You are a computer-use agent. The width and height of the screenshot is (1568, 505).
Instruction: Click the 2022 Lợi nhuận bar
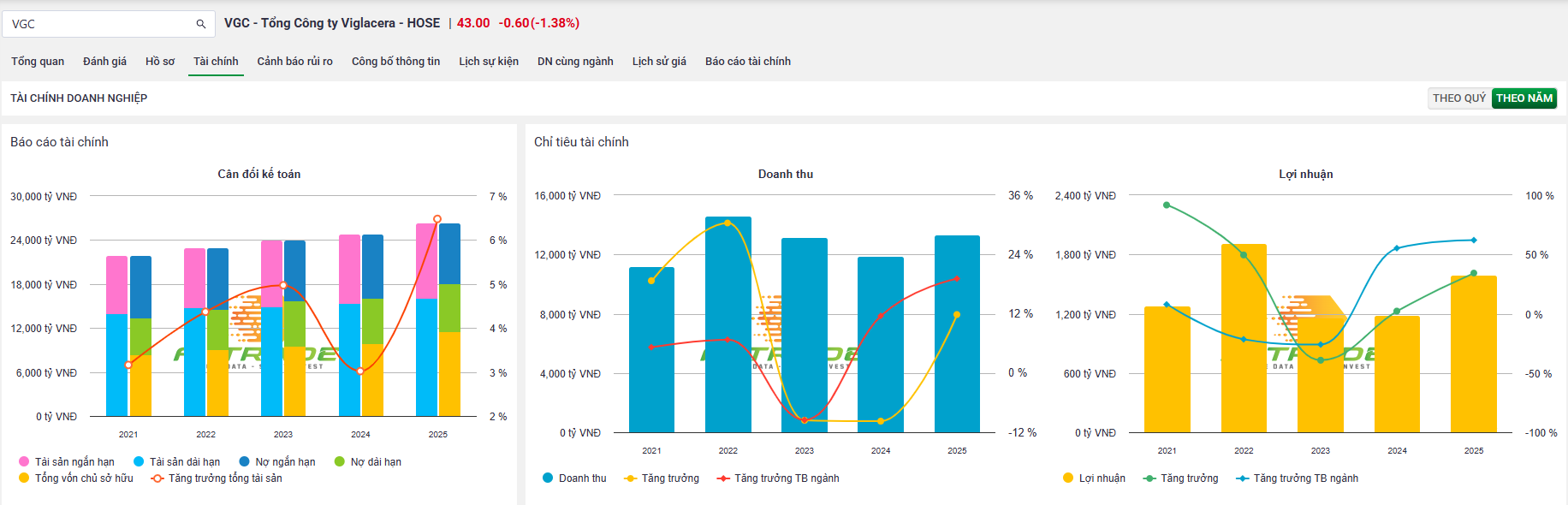coord(1244,338)
